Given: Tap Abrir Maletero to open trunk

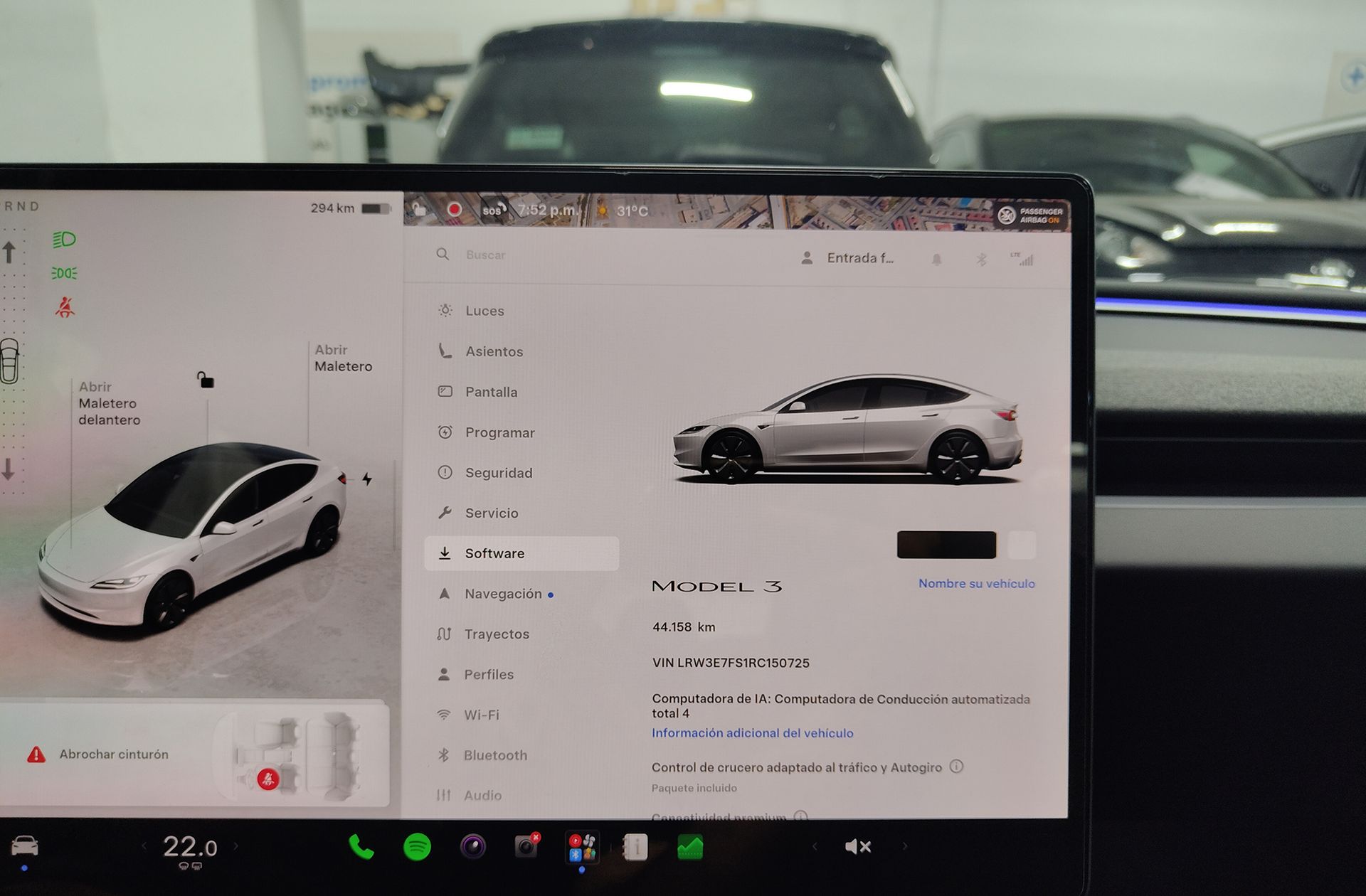Looking at the screenshot, I should click(343, 358).
